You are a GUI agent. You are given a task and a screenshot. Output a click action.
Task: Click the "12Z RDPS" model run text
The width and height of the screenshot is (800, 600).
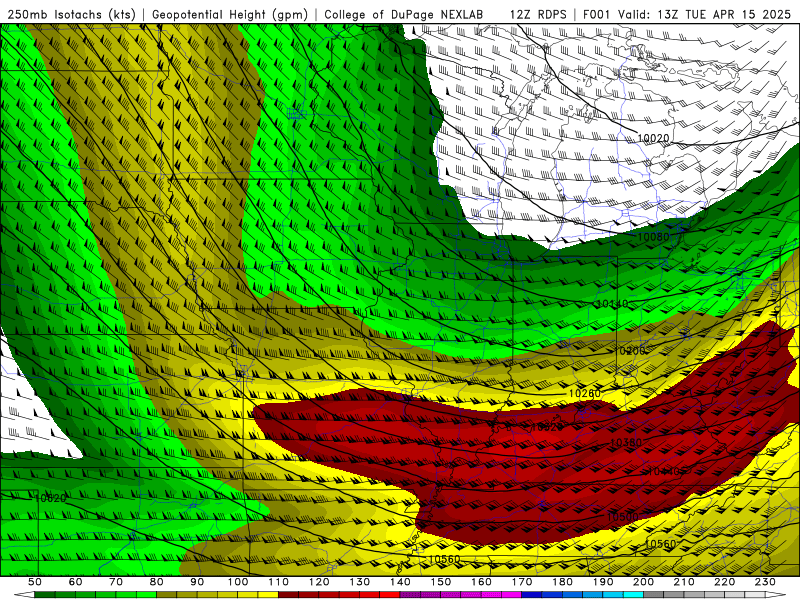click(537, 14)
